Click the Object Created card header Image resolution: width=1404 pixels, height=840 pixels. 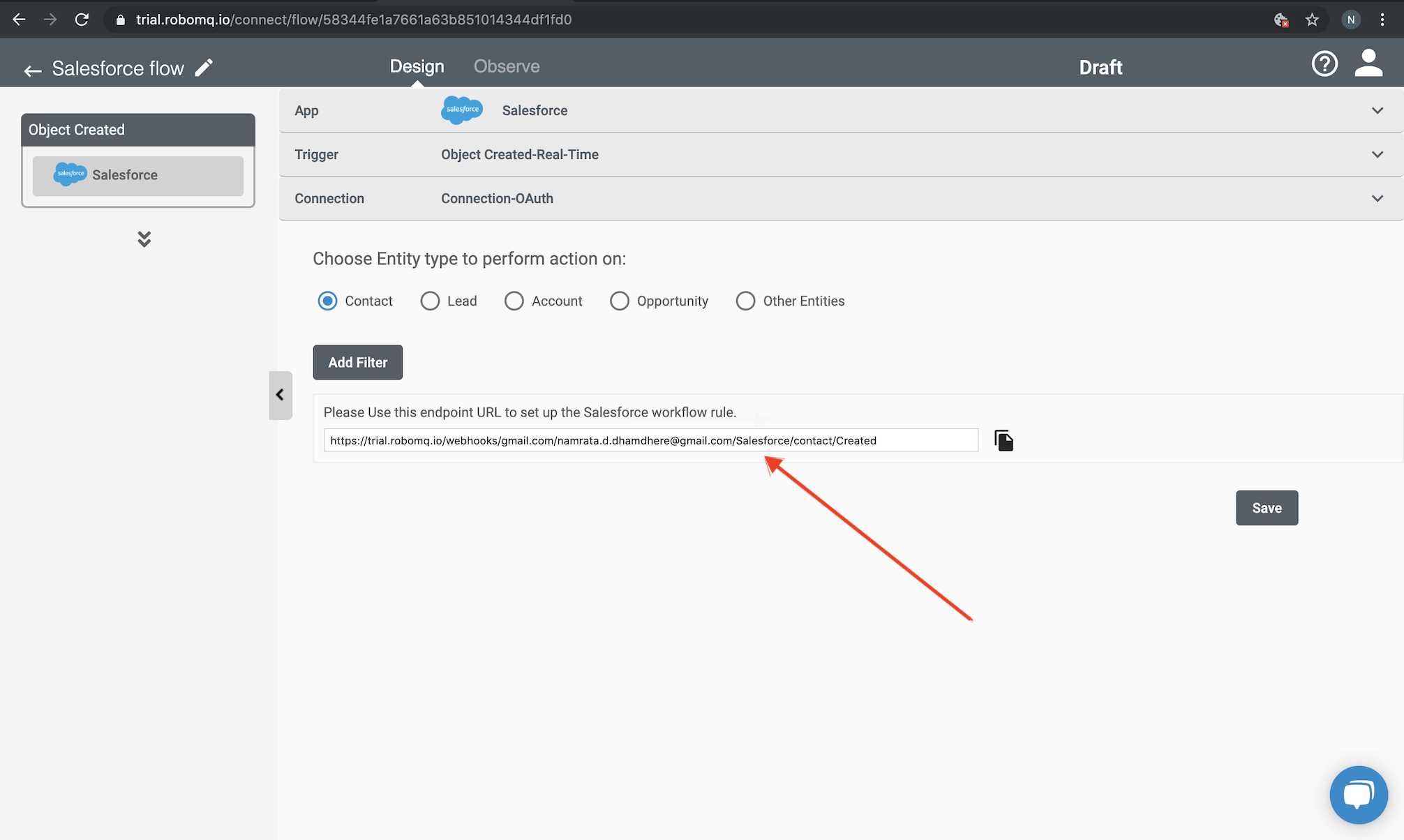tap(138, 130)
